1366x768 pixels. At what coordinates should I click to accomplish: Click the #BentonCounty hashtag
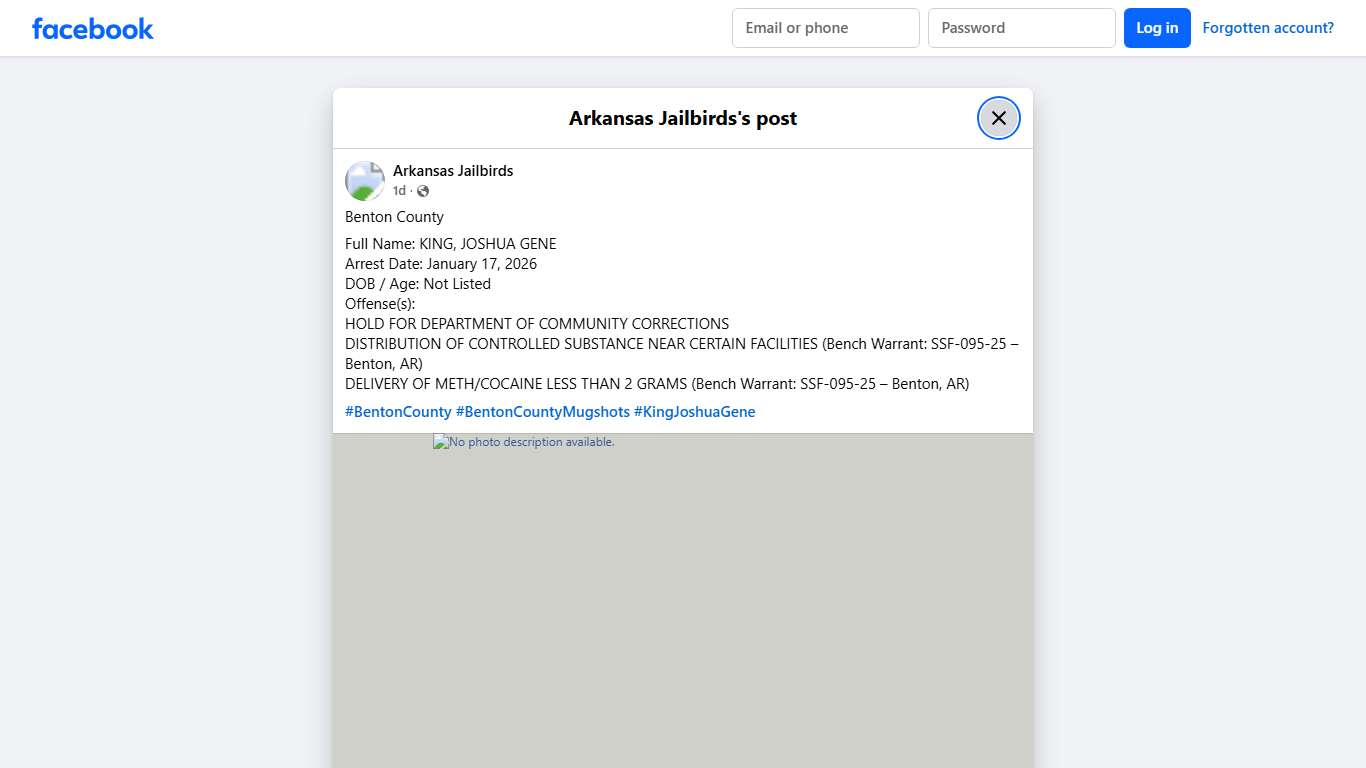point(398,411)
